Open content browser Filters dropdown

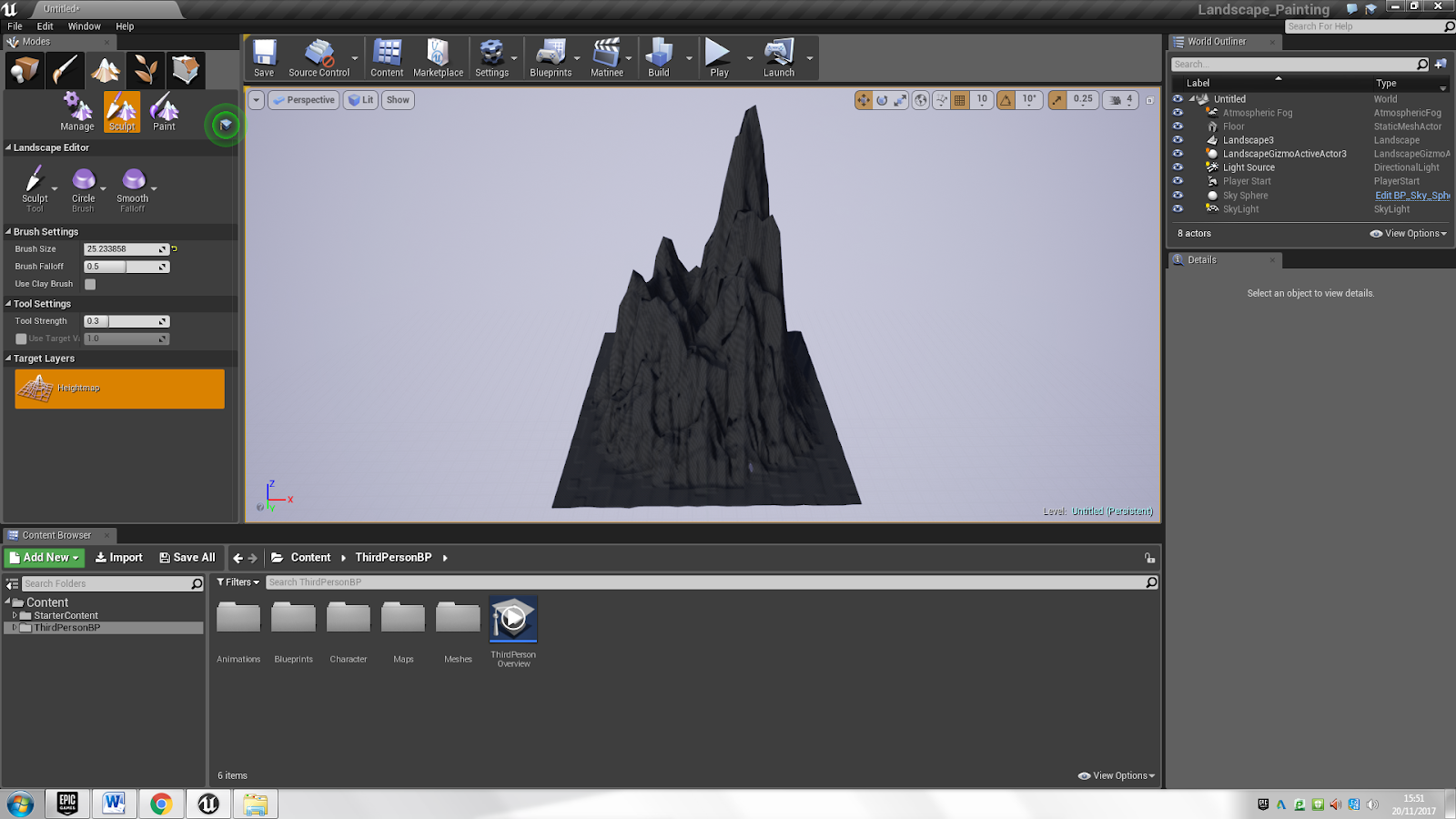click(238, 582)
